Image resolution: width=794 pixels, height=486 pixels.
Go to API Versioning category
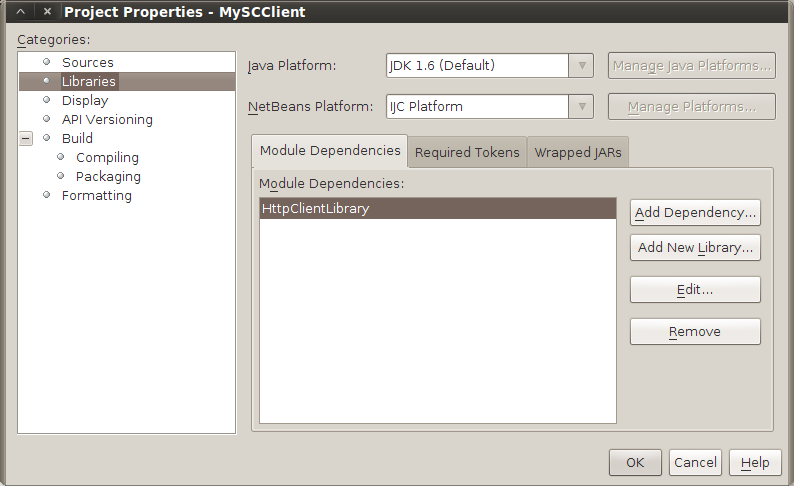coord(107,119)
